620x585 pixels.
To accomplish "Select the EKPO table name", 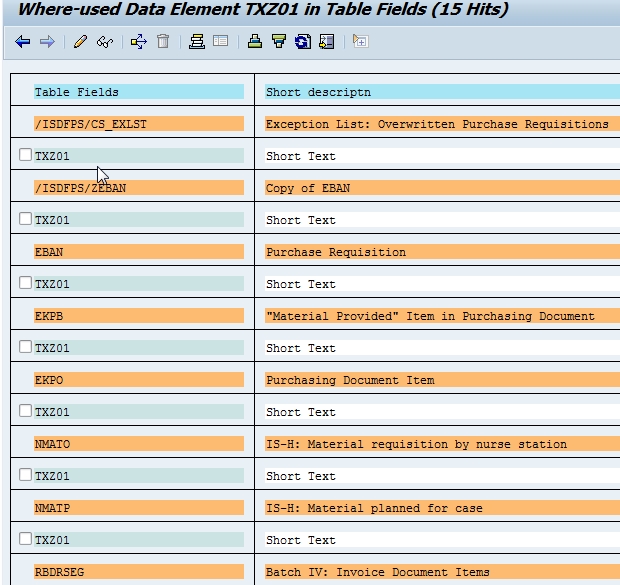I will (x=49, y=380).
